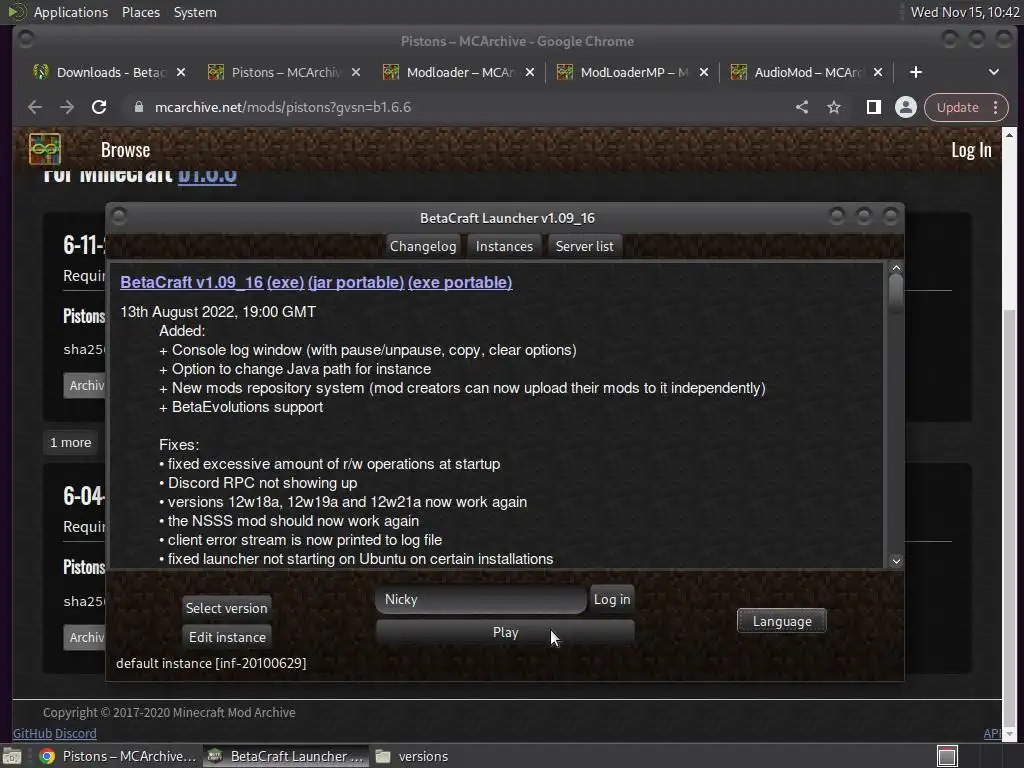This screenshot has height=768, width=1024.
Task: Click the site lock icon in address bar
Action: coord(138,107)
